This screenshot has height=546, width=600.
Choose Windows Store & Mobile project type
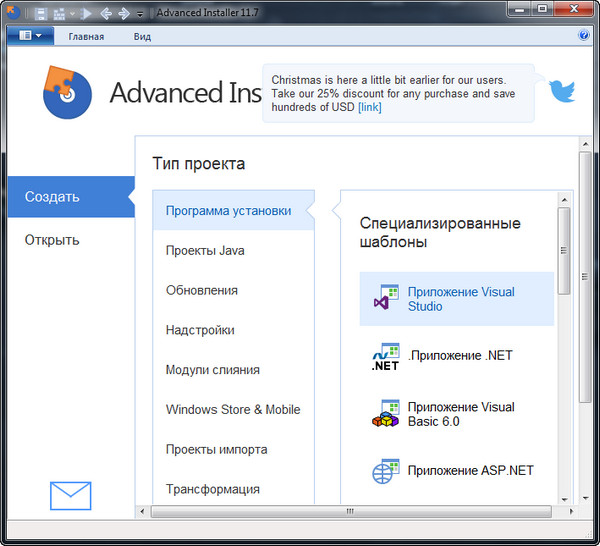[x=233, y=410]
